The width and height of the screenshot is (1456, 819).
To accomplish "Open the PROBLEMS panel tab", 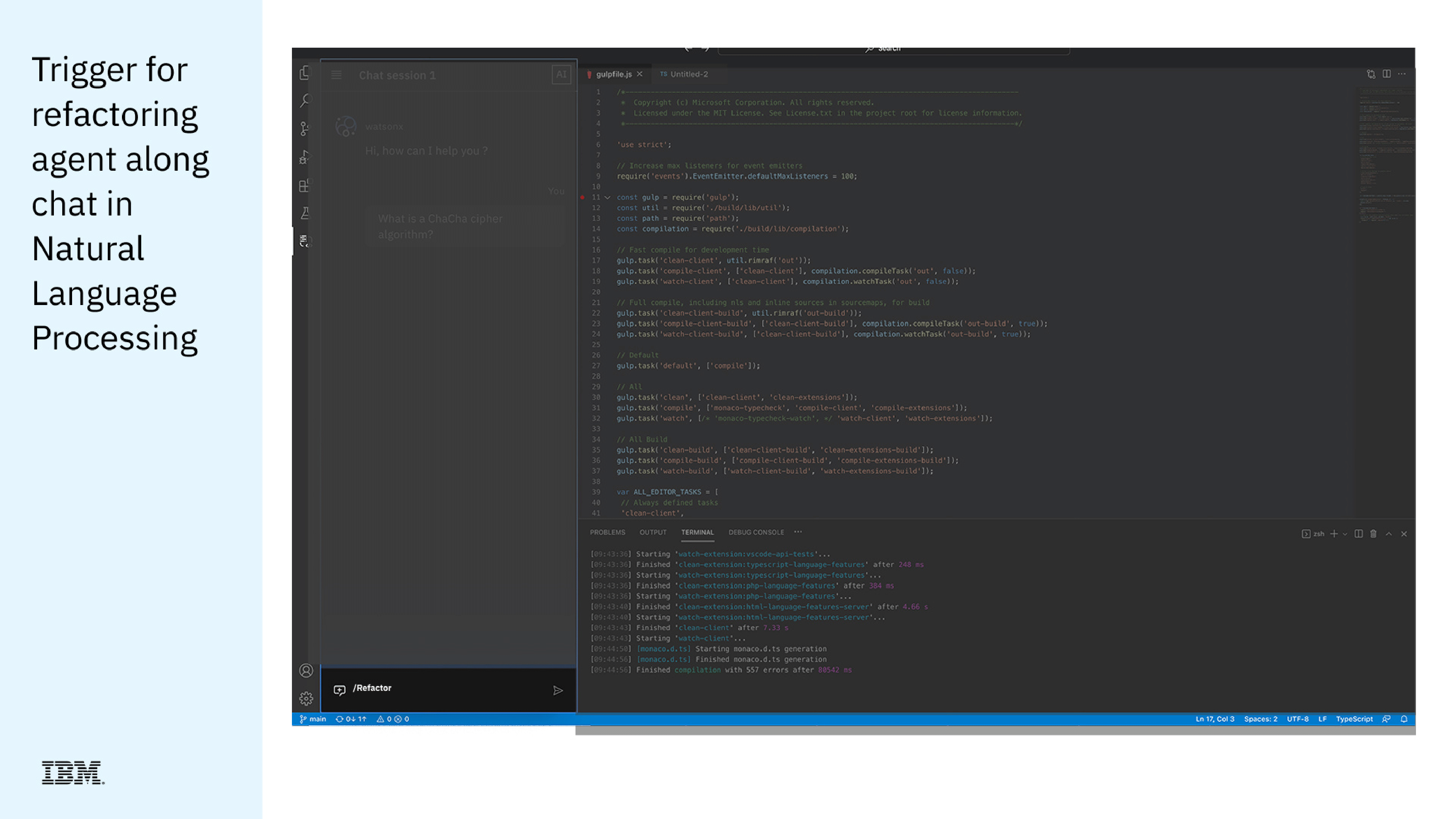I will 608,533.
